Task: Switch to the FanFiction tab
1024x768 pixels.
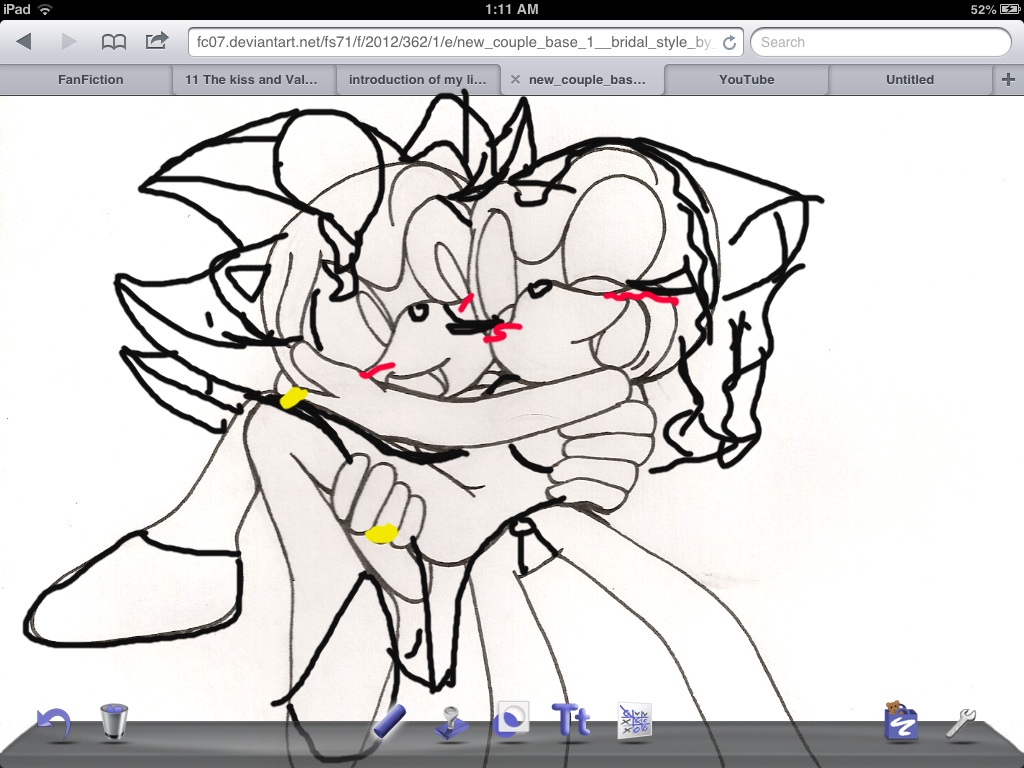Action: 90,80
